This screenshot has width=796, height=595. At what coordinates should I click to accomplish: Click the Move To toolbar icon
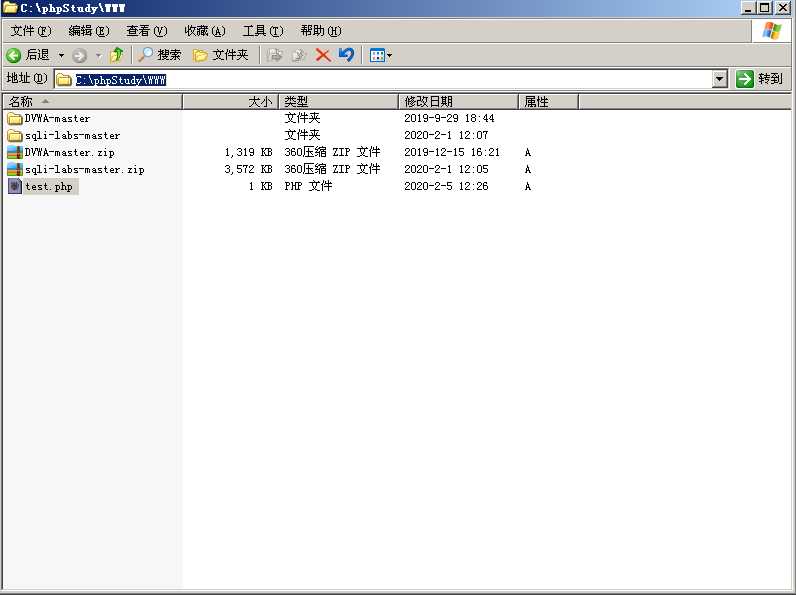click(x=275, y=55)
